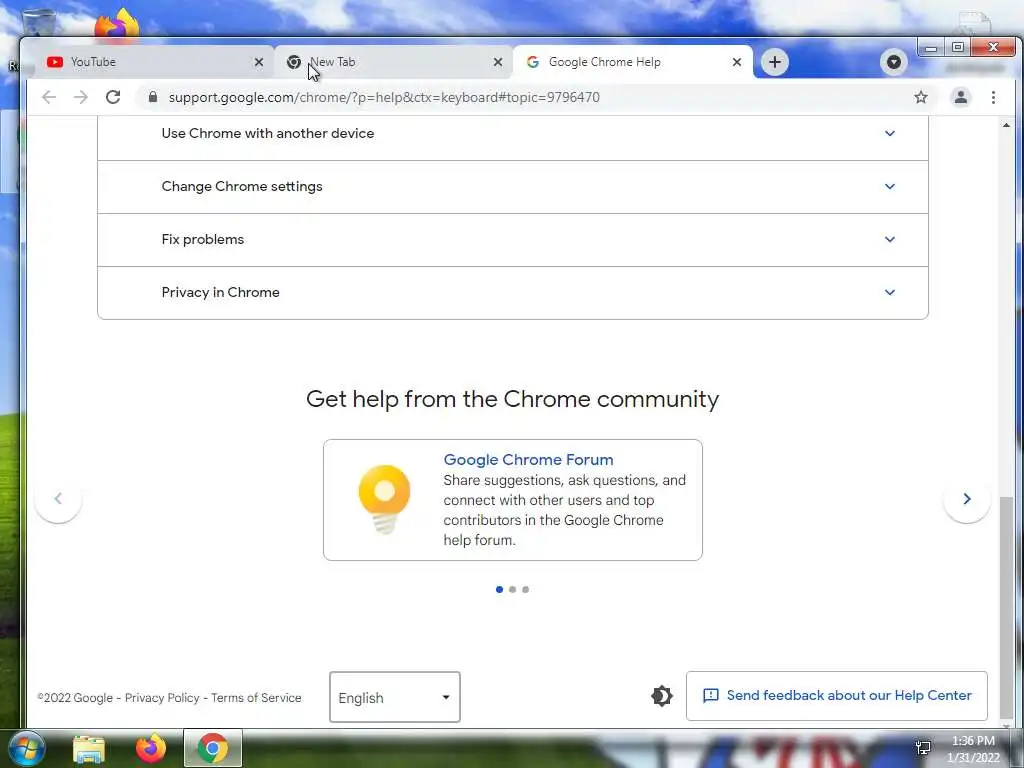The image size is (1024, 768).
Task: Click the tab search down-arrow icon
Action: (894, 62)
